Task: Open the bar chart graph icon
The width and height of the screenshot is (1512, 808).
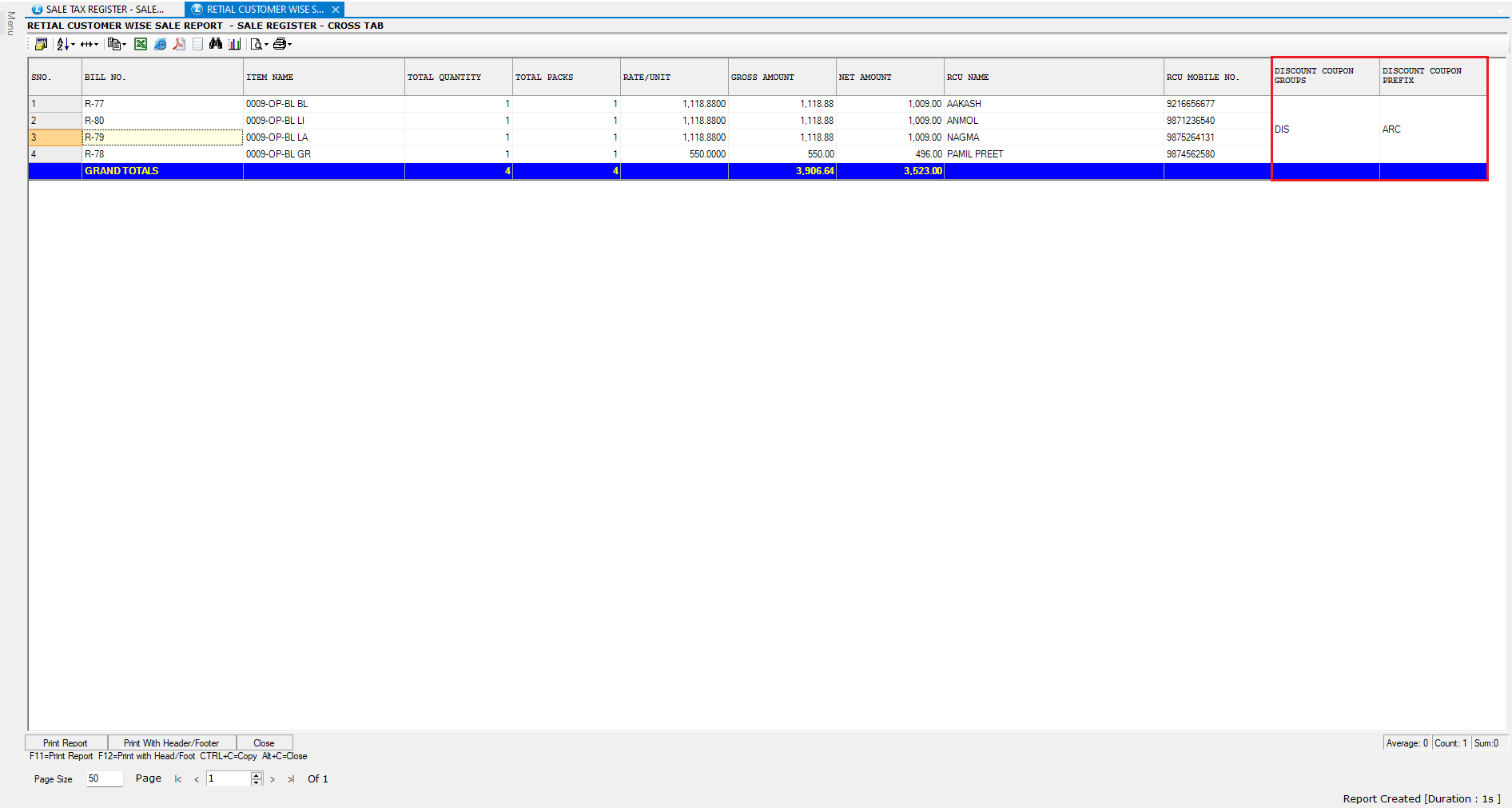Action: [234, 44]
